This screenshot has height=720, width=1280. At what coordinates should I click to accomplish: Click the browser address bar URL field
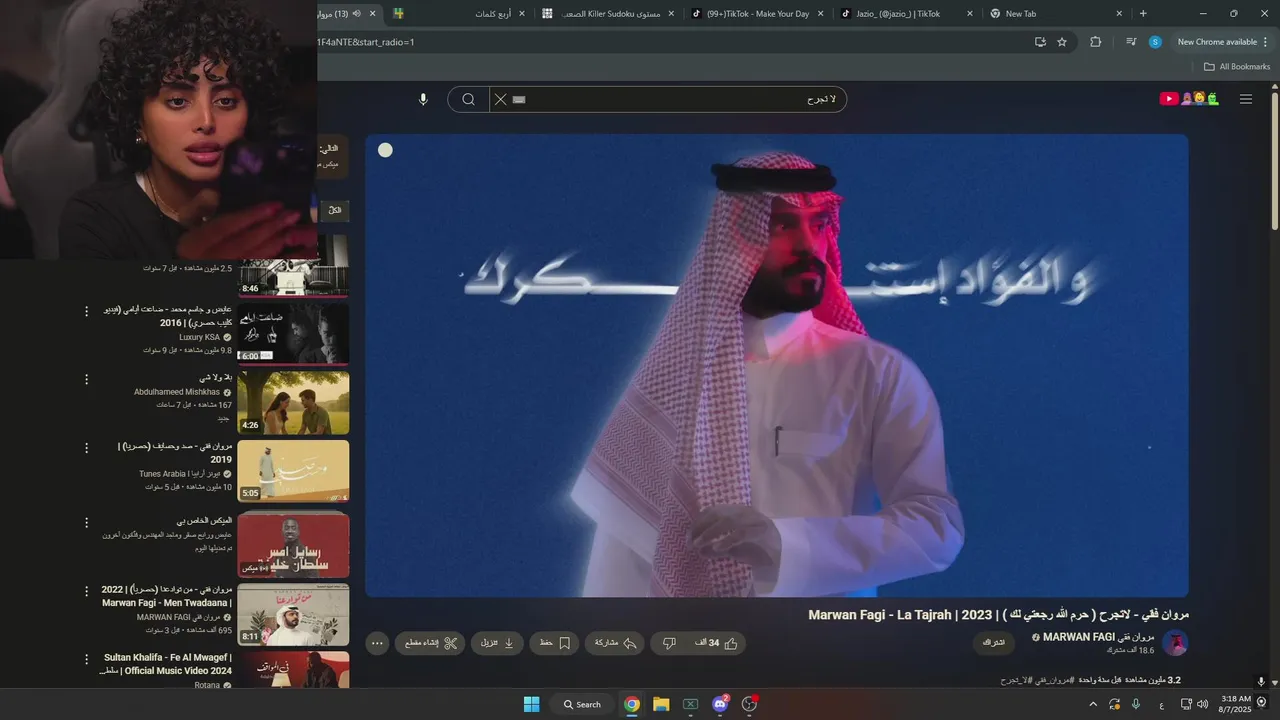pyautogui.click(x=670, y=42)
